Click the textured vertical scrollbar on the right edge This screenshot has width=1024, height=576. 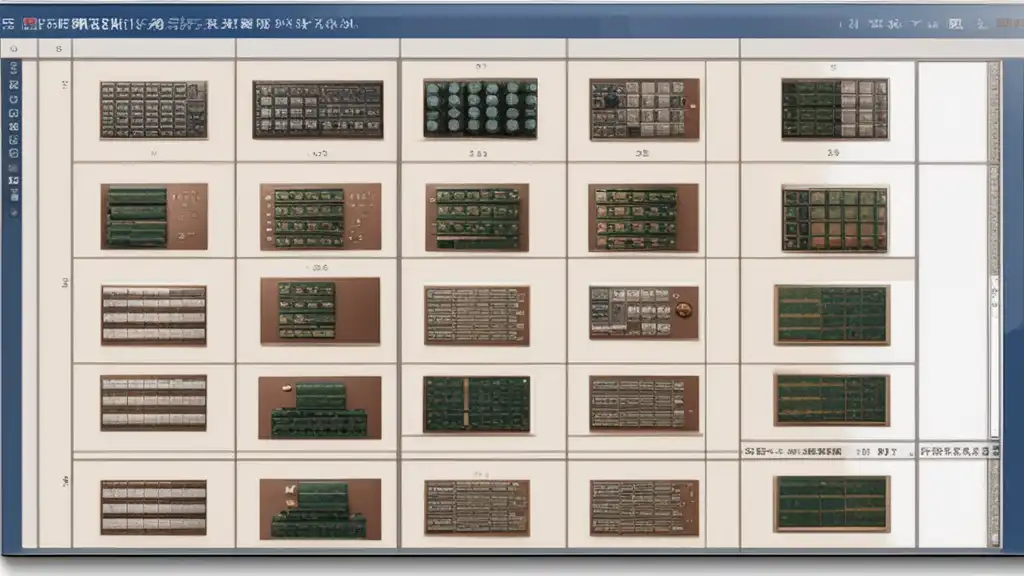[x=994, y=304]
